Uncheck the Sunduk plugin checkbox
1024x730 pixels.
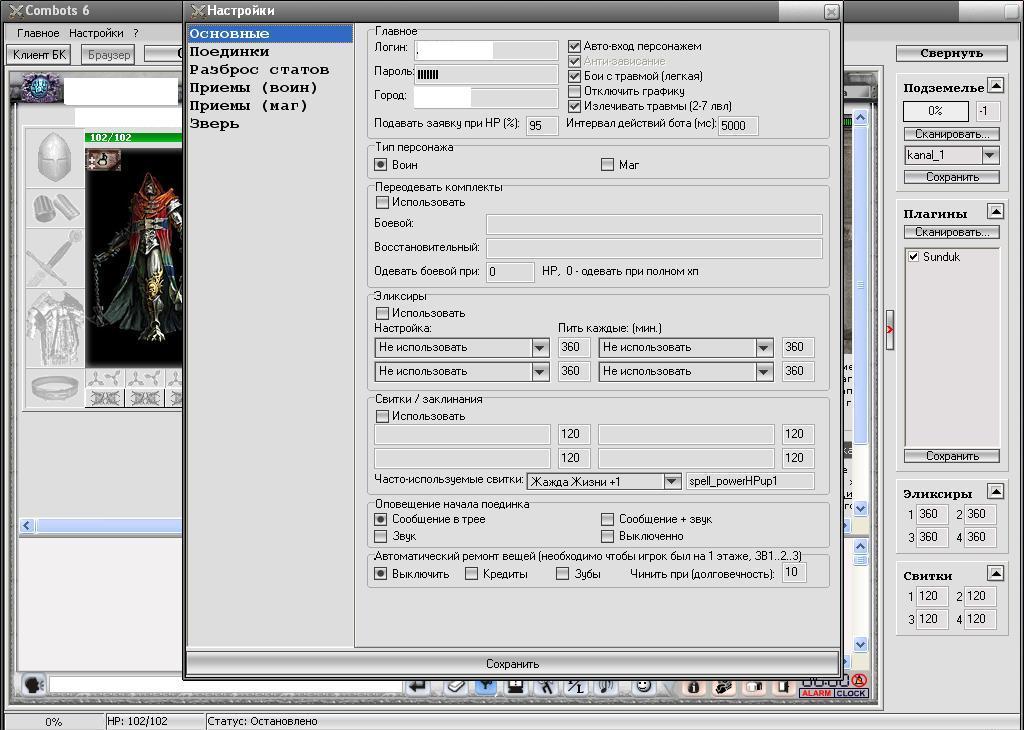pos(913,257)
